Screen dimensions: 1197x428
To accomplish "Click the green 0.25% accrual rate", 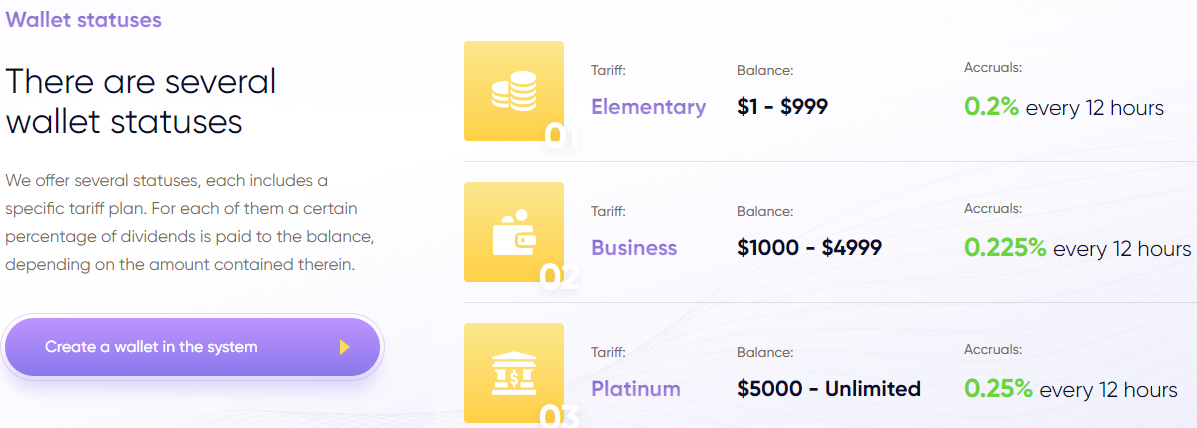I will pyautogui.click(x=998, y=389).
